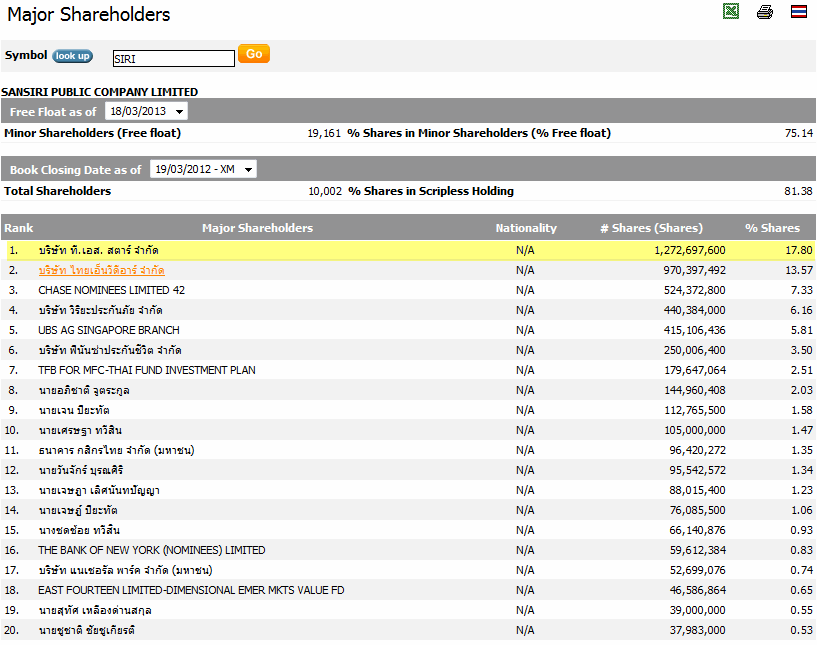The width and height of the screenshot is (817, 645).
Task: Select EAST FOURTEEN LIMITED-DIMENSIONAL EMER MKTS VALUE FD
Action: (x=191, y=590)
